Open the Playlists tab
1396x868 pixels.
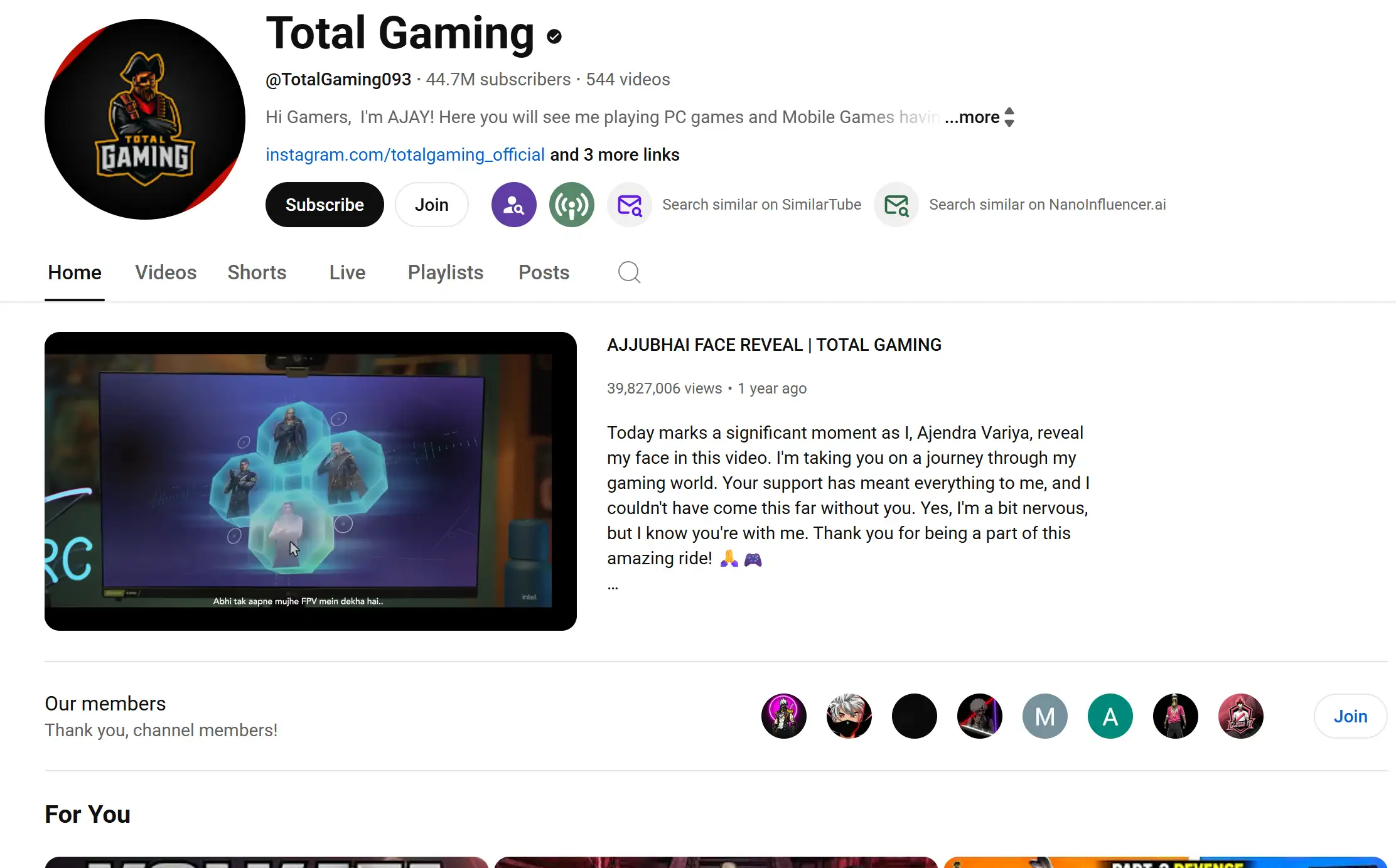[x=446, y=272]
